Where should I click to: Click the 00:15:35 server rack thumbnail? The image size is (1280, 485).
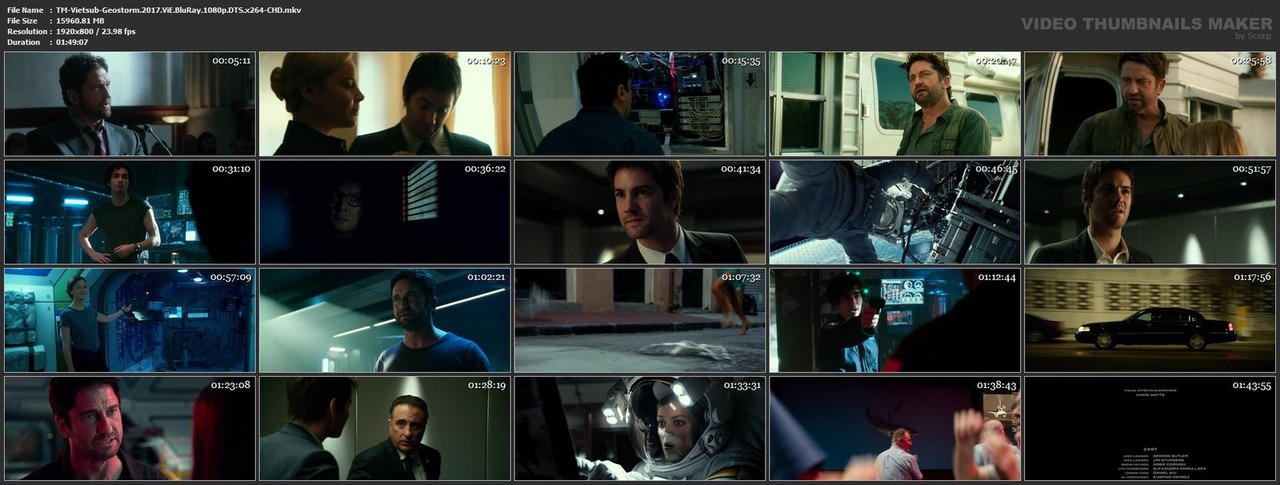coord(640,104)
